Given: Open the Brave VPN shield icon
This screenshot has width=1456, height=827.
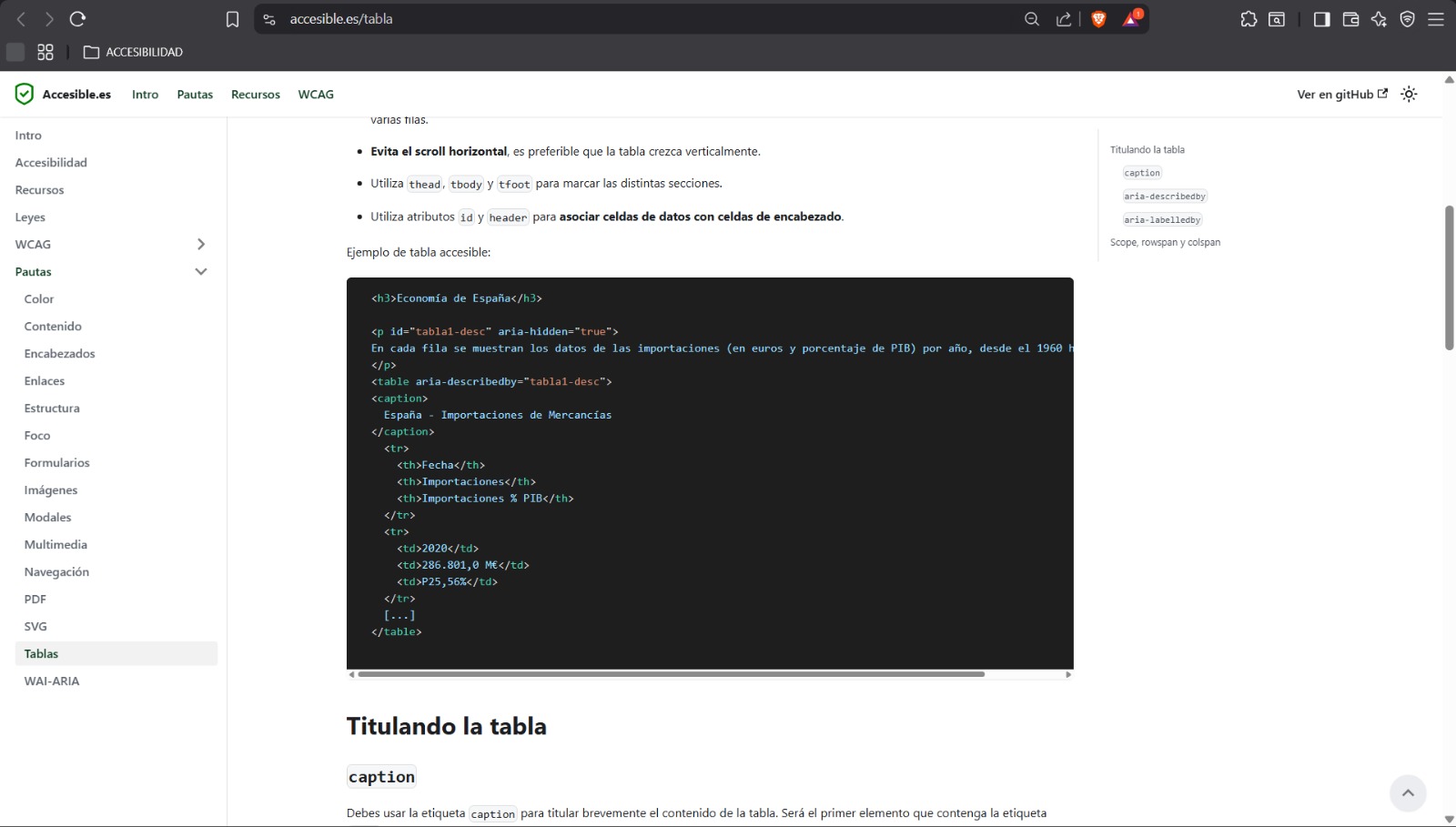Looking at the screenshot, I should tap(1407, 19).
